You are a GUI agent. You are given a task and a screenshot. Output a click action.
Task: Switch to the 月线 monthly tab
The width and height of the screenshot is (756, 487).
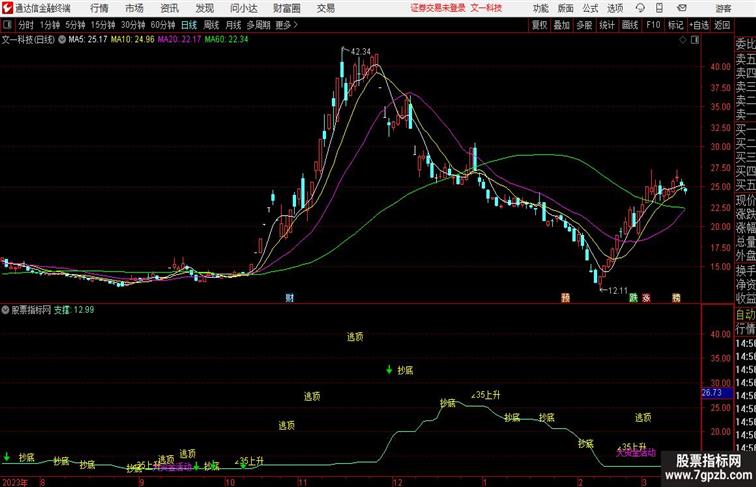pos(233,25)
